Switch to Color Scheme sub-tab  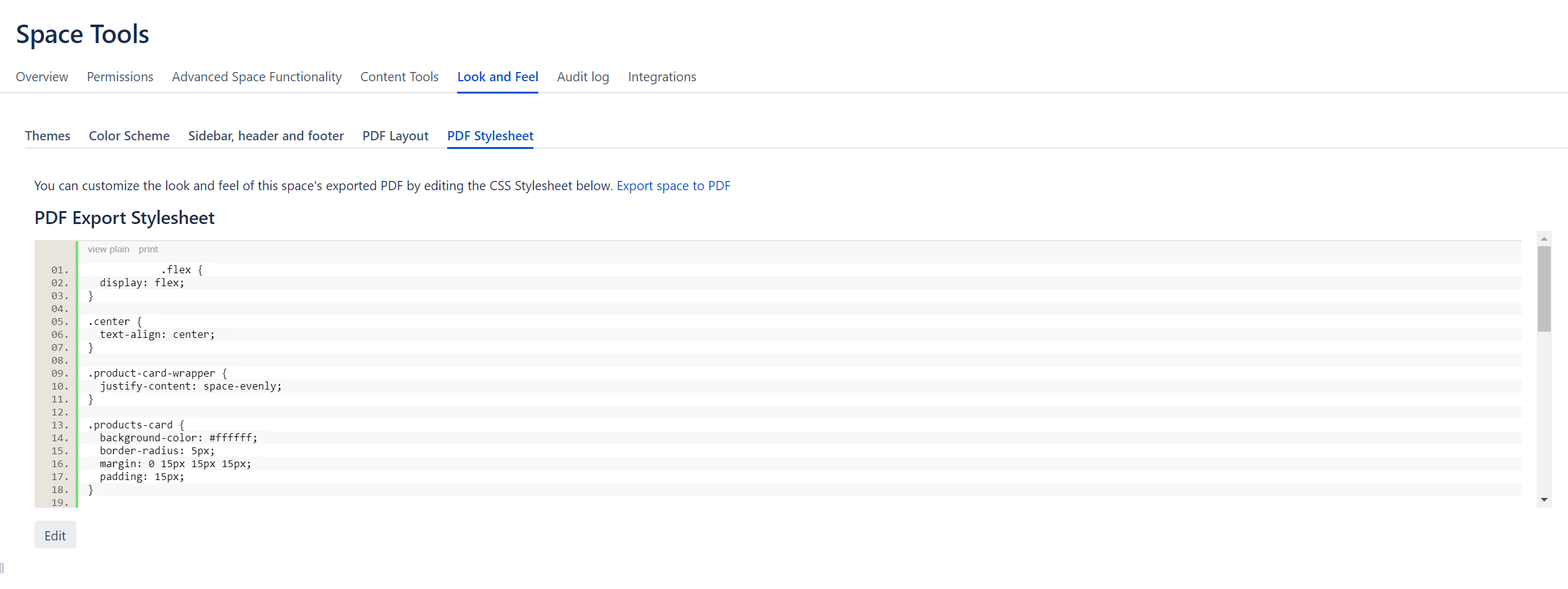[129, 136]
